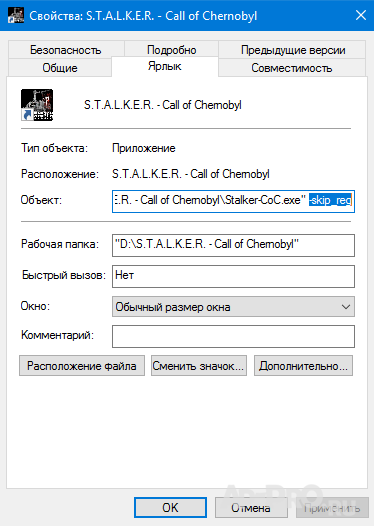374x526 pixels.
Task: Click the shortcut icon in title bar
Action: click(x=16, y=15)
